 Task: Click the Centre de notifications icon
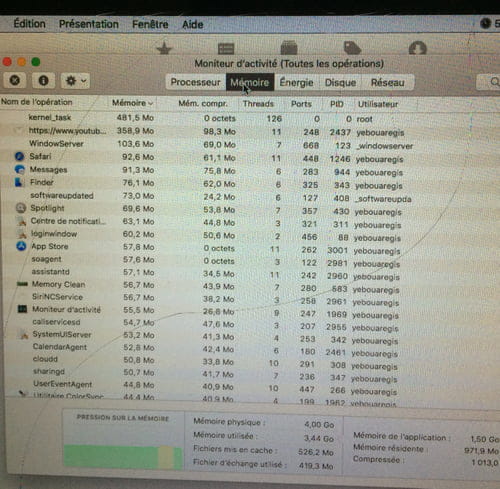[22, 221]
